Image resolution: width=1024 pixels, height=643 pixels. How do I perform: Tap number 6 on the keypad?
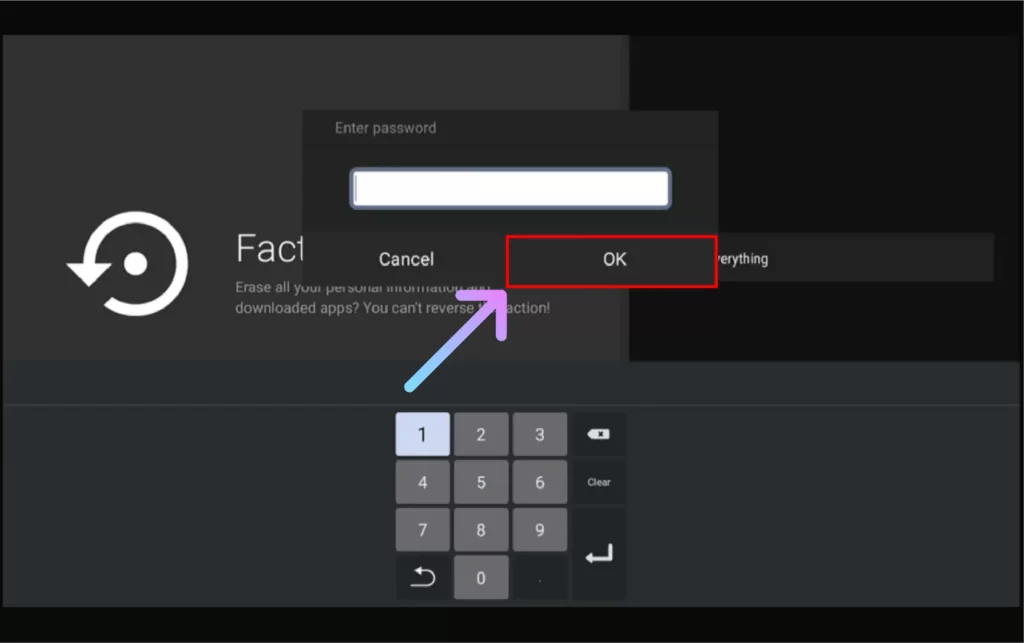coord(540,482)
